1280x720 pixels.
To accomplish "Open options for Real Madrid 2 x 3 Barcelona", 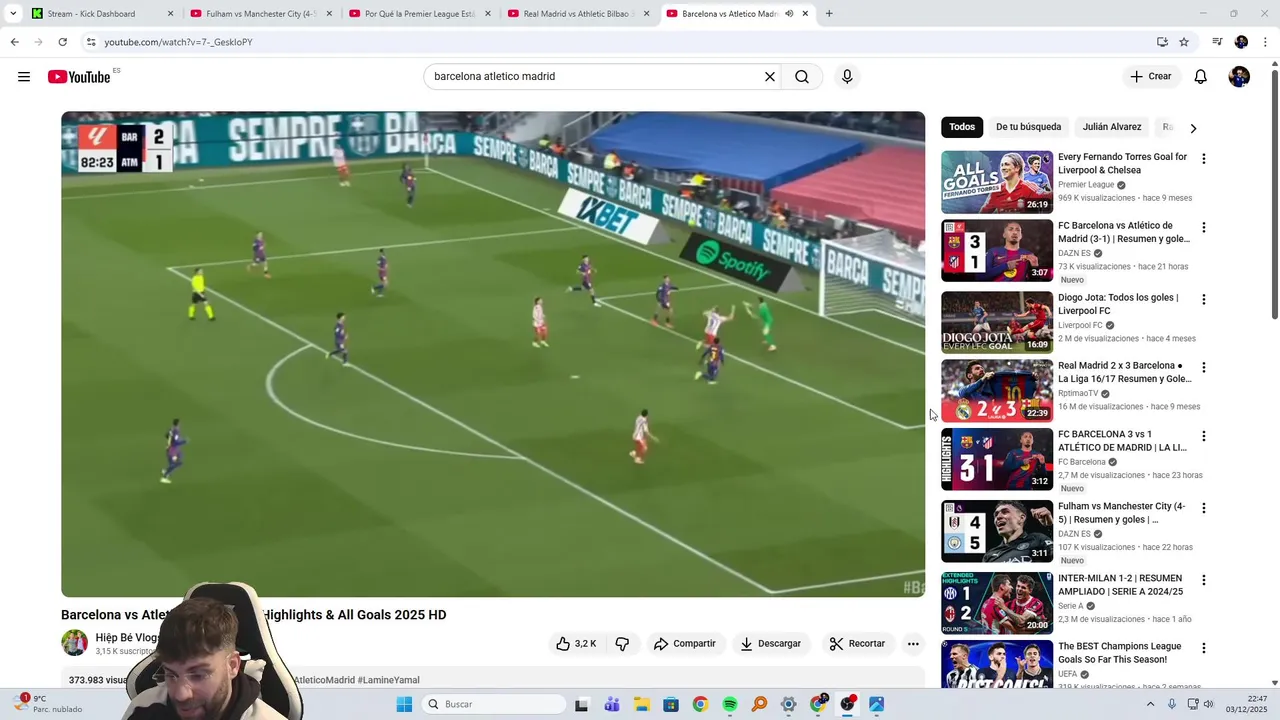I will (1204, 367).
